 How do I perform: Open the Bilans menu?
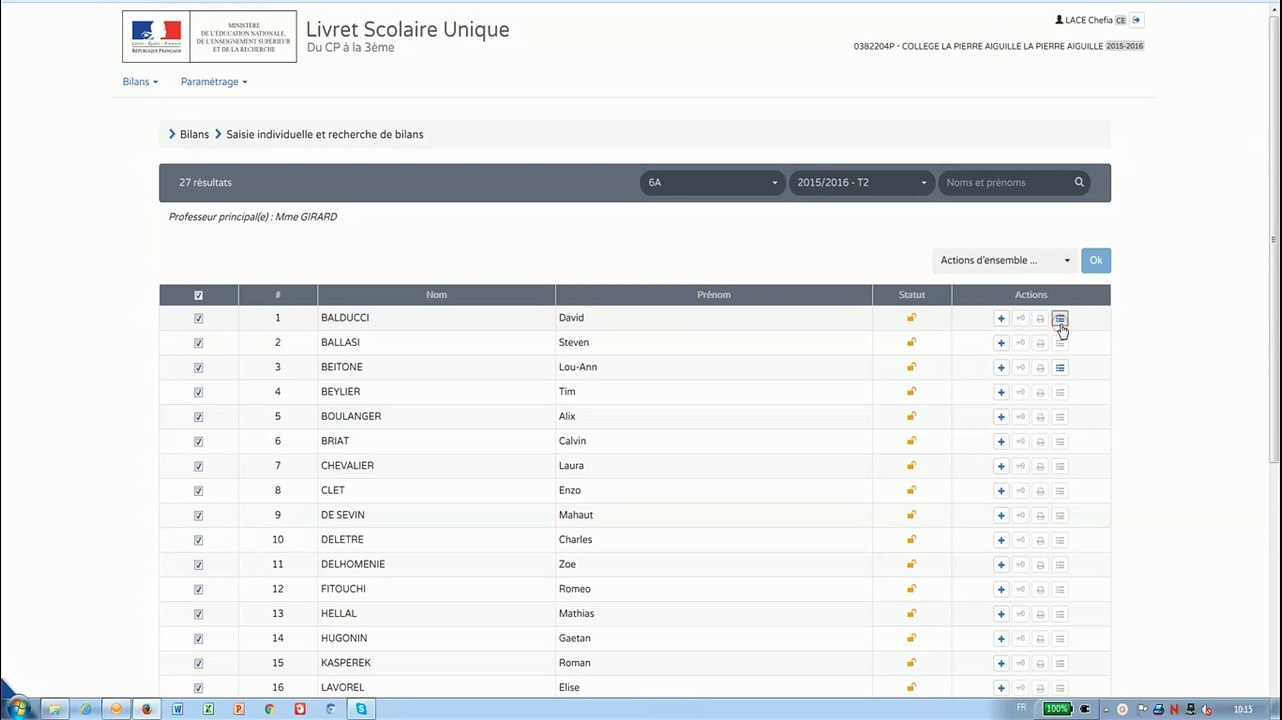[140, 82]
